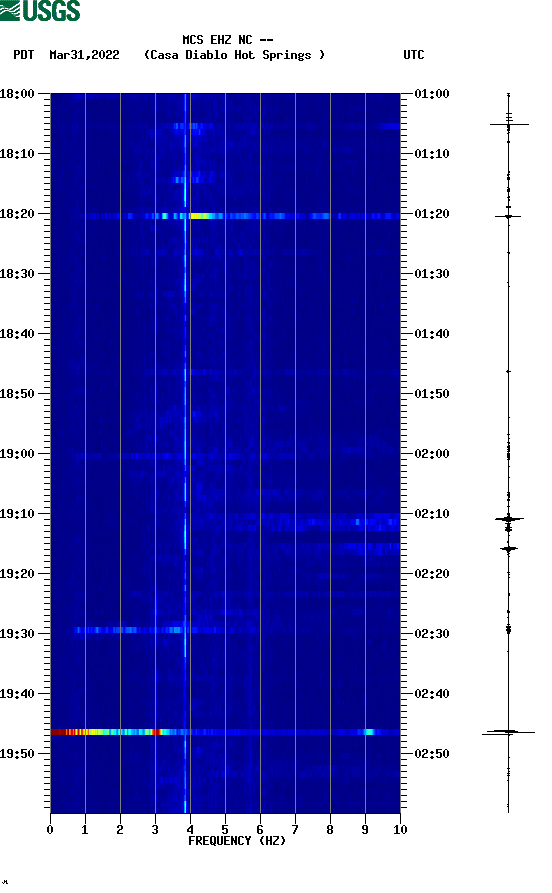The image size is (552, 893).
Task: Click frequency axis tick label 3
Action: tap(155, 830)
